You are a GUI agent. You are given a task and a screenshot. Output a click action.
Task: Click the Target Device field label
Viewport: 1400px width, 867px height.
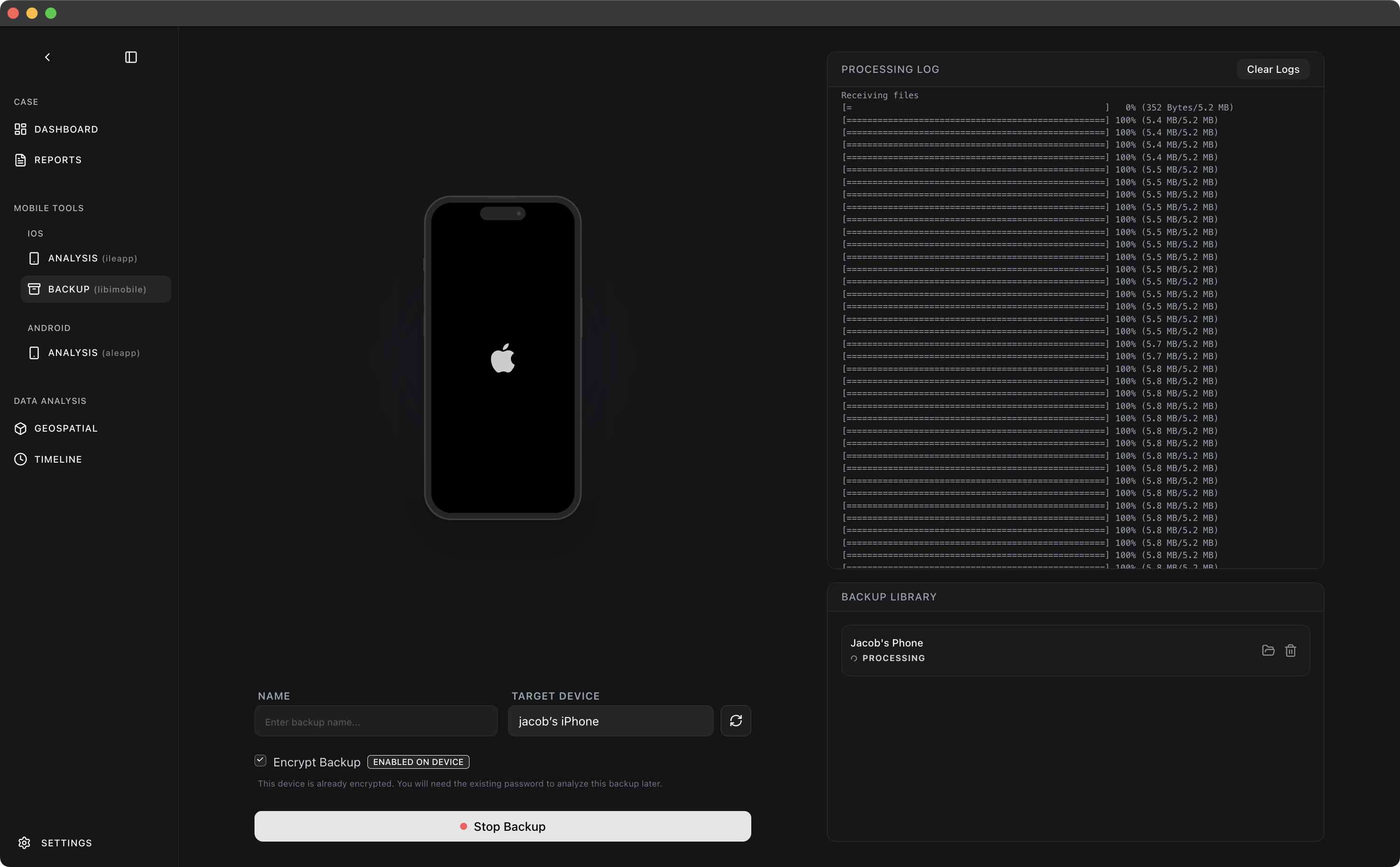click(556, 695)
